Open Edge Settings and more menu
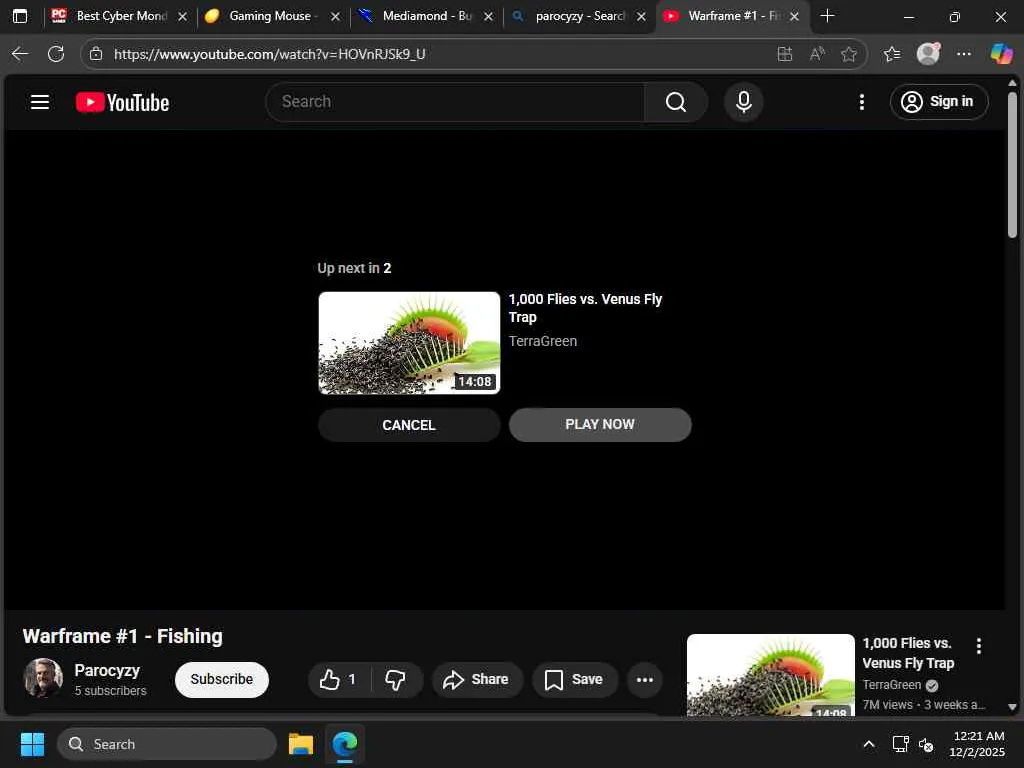 click(964, 54)
